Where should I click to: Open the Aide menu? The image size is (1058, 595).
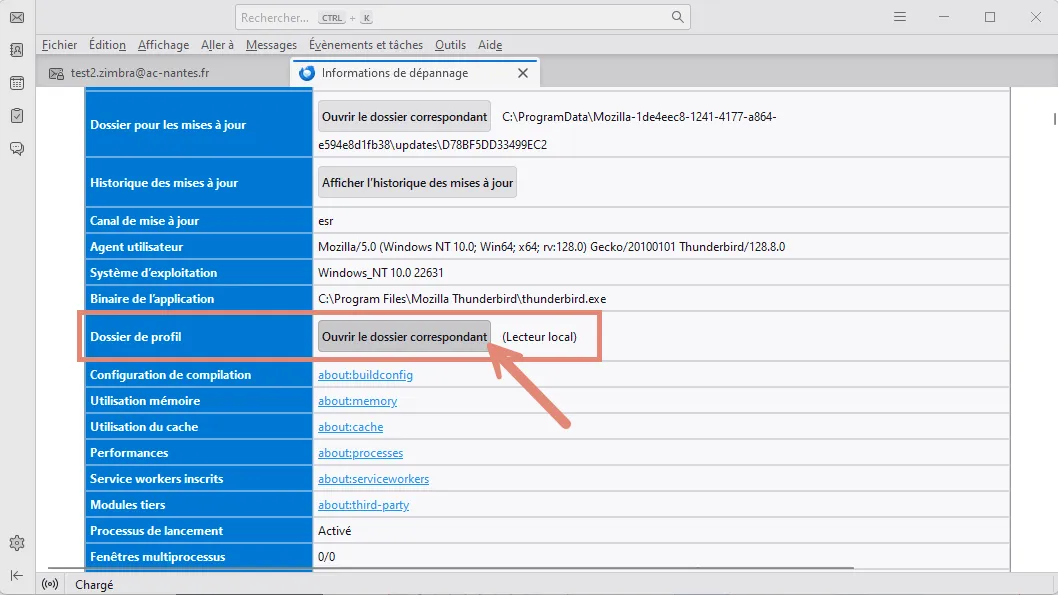point(490,45)
